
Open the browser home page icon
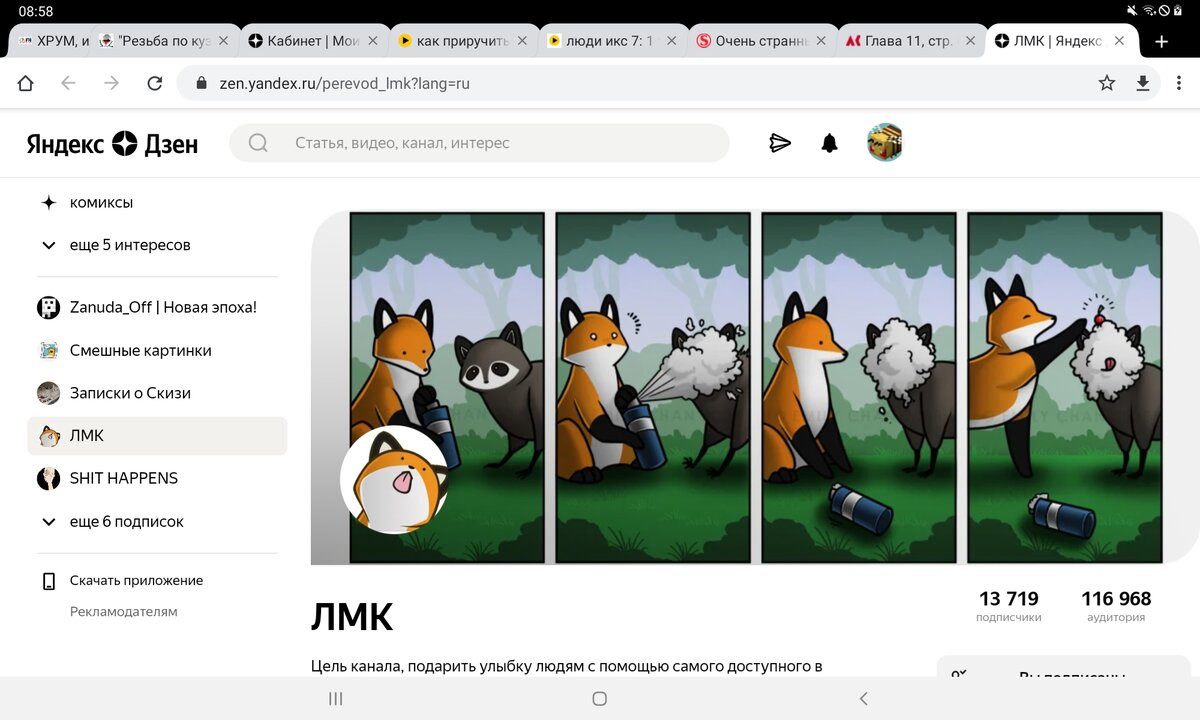click(25, 83)
